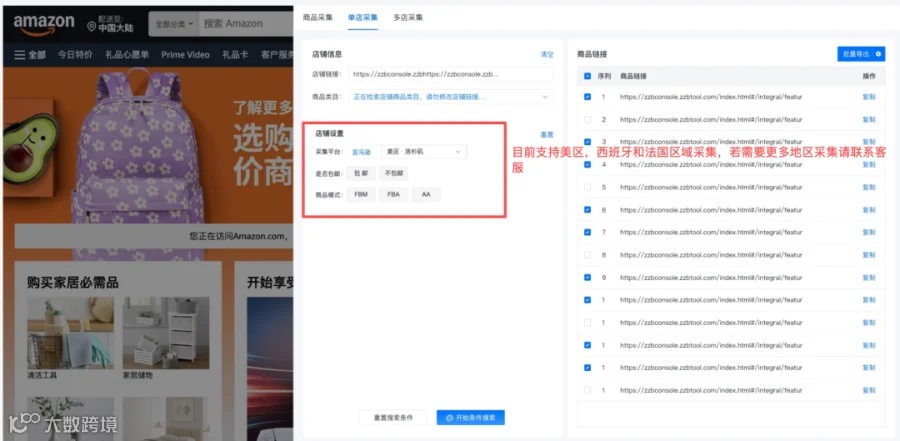Click the product URL in row 8
This screenshot has width=900, height=441.
711,254
